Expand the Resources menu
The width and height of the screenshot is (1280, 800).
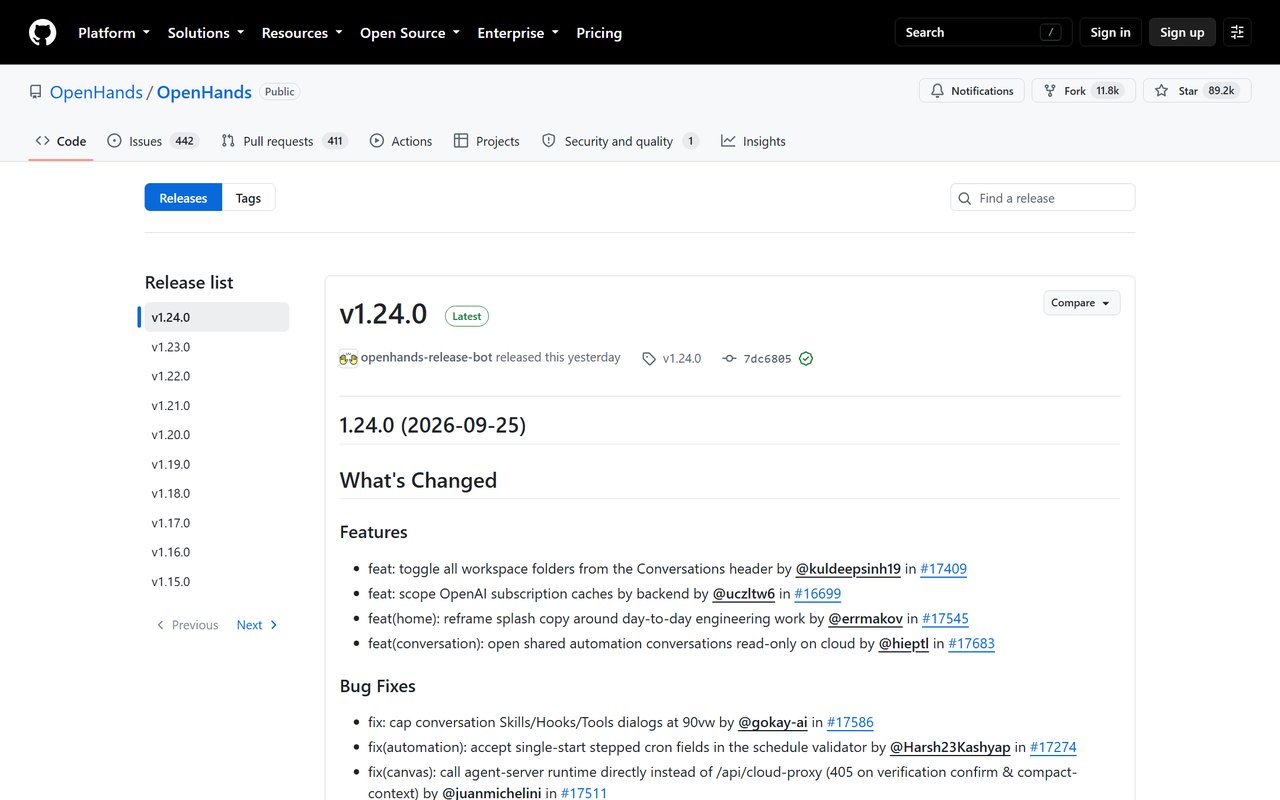[x=302, y=33]
